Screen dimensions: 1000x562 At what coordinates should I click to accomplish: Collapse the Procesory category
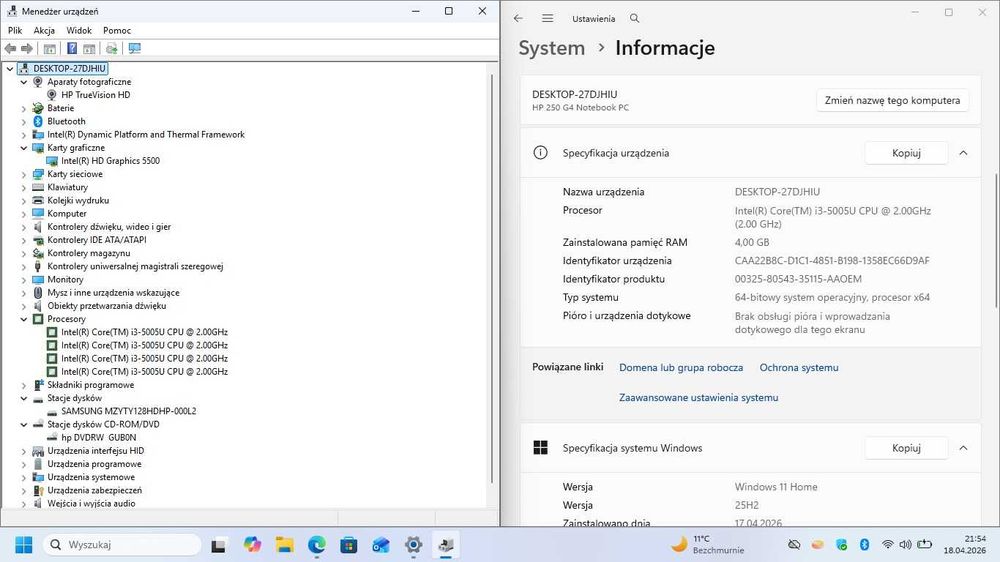coord(24,319)
